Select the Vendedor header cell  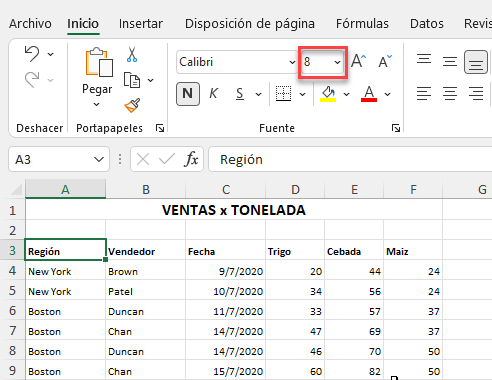coord(146,250)
